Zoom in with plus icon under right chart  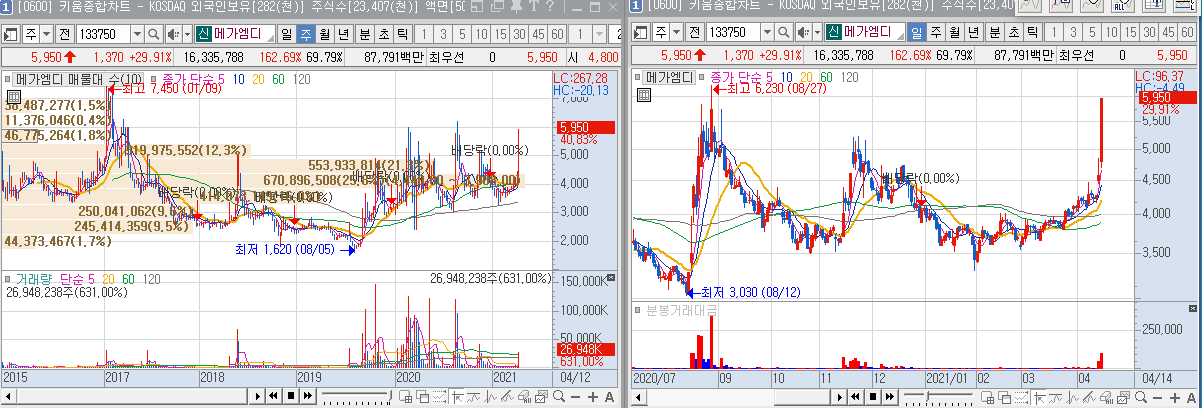1174,396
